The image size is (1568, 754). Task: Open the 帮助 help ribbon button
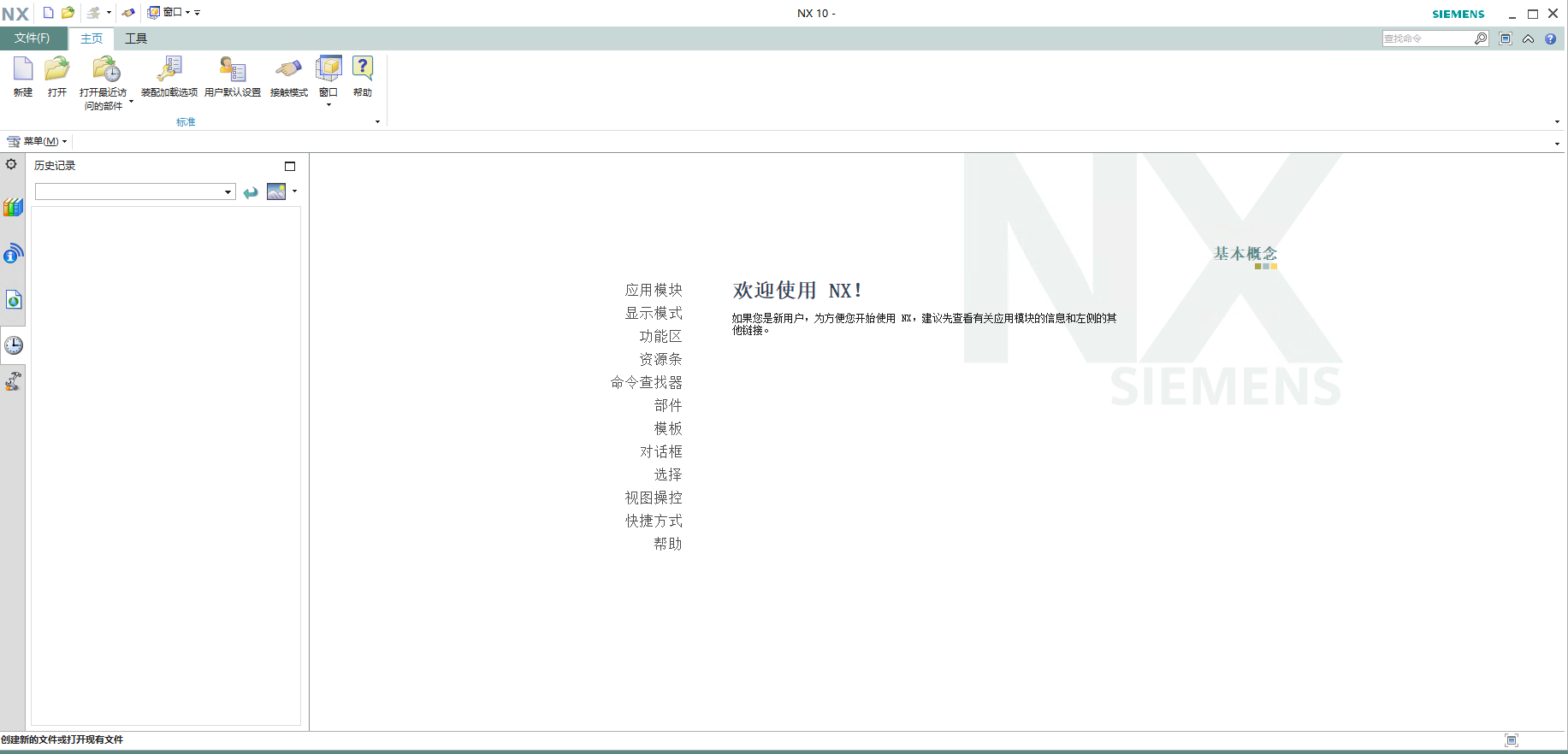[363, 77]
